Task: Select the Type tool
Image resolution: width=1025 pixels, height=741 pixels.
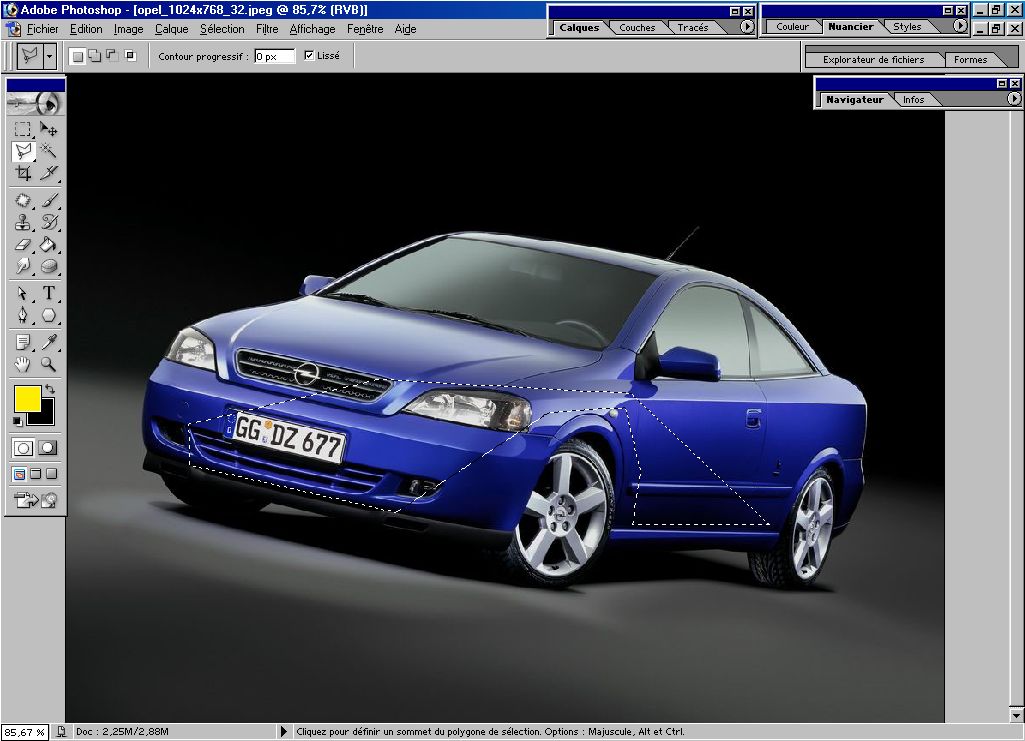Action: tap(48, 293)
